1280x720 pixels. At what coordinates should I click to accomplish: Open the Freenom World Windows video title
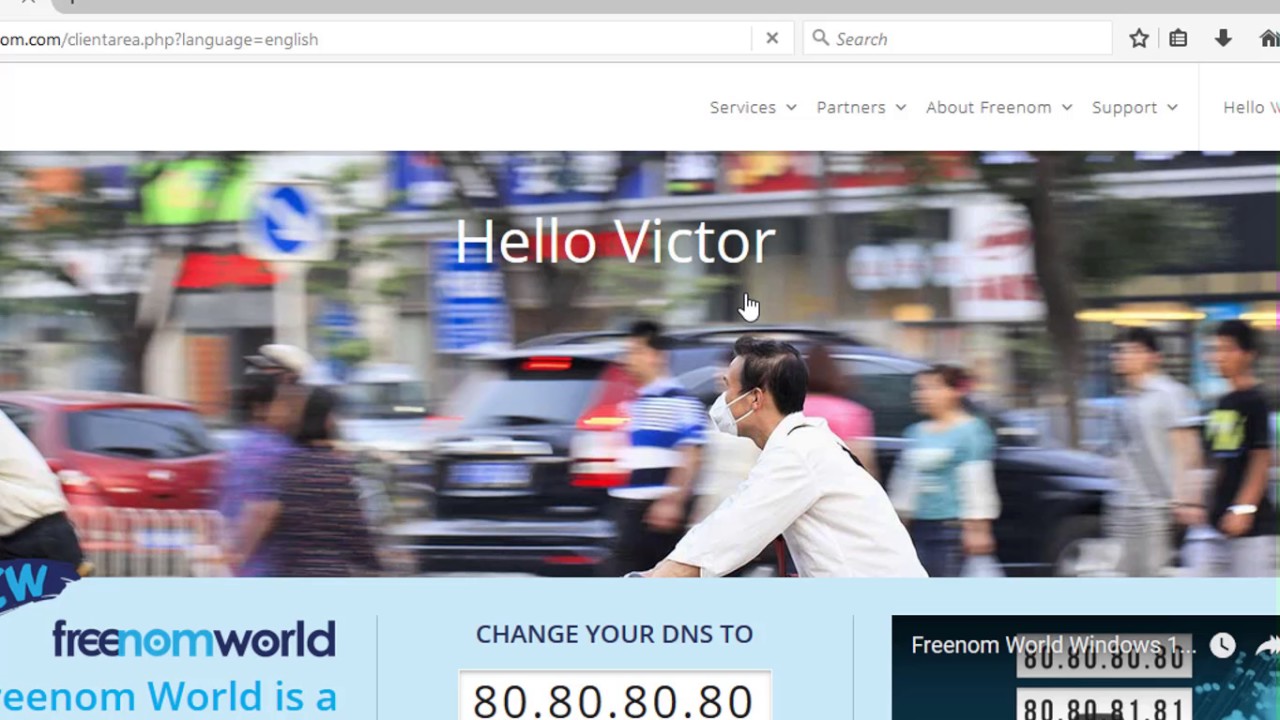pyautogui.click(x=1052, y=645)
